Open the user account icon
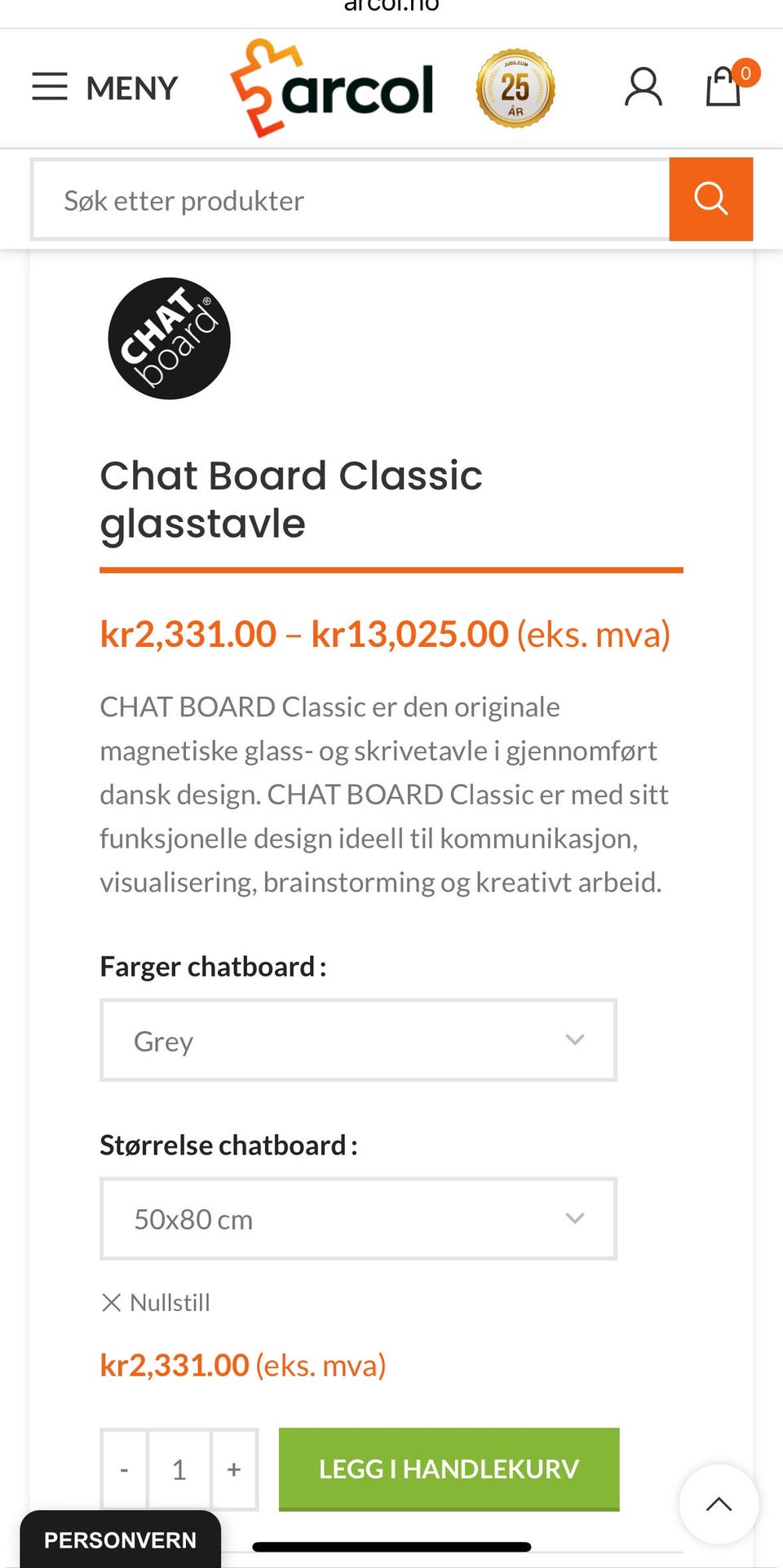Screen dimensions: 783x1568 pyautogui.click(x=643, y=87)
